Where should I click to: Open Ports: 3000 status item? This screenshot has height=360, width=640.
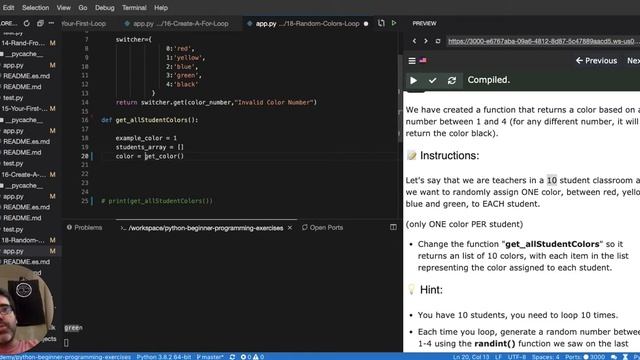585,357
